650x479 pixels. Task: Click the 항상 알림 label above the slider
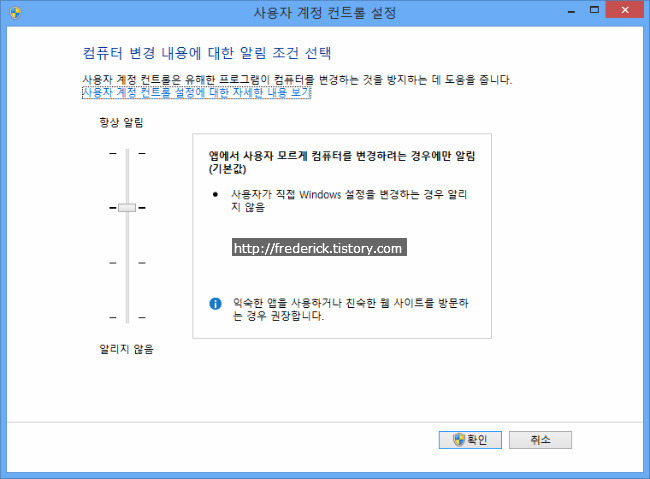click(x=121, y=122)
